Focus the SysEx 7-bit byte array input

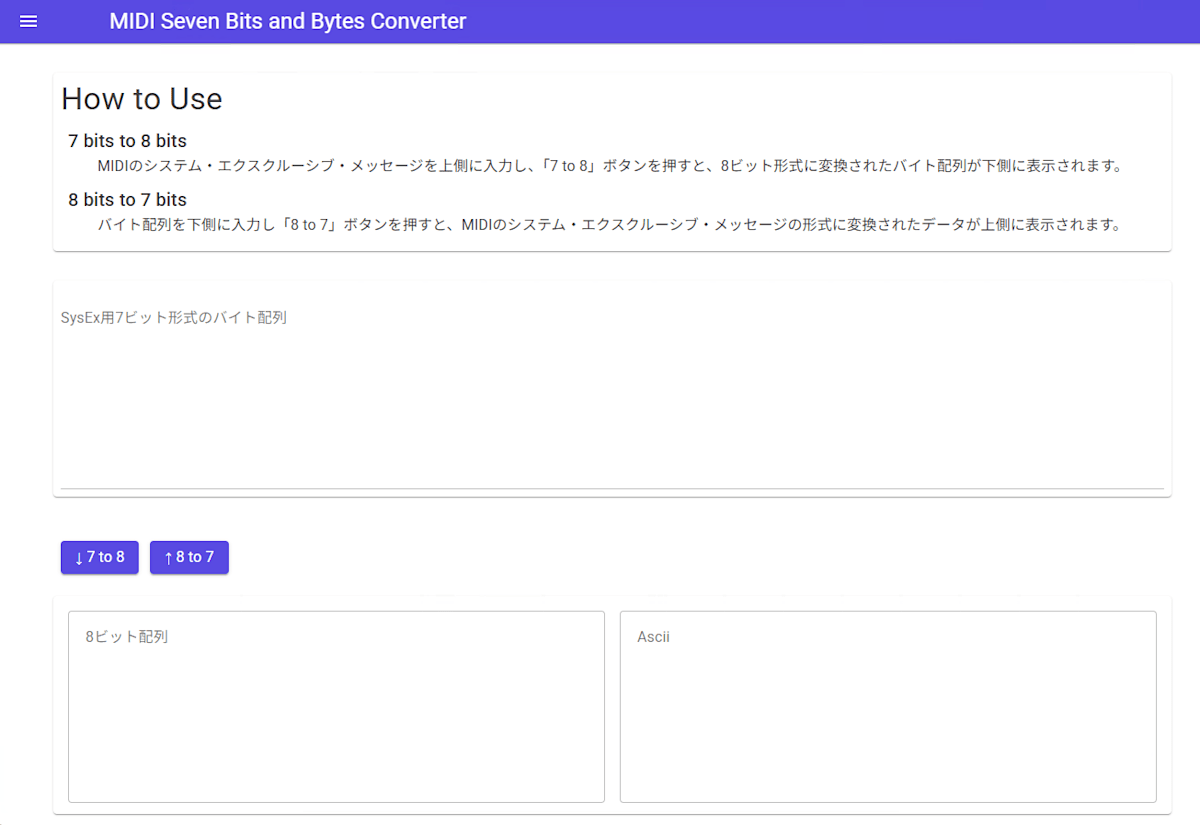[612, 393]
